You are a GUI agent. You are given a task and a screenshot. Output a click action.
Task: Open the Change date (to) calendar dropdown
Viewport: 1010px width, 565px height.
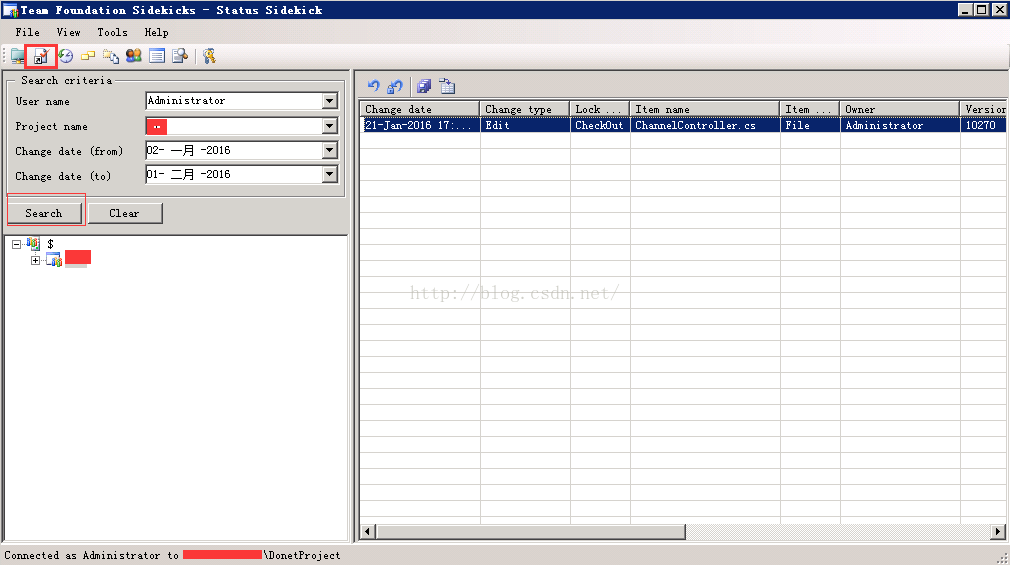pos(330,174)
